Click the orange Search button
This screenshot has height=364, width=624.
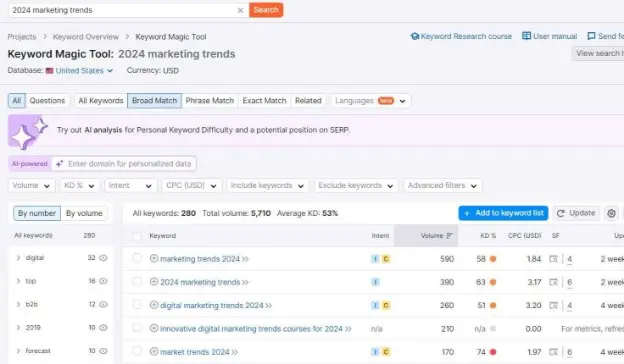tap(266, 10)
